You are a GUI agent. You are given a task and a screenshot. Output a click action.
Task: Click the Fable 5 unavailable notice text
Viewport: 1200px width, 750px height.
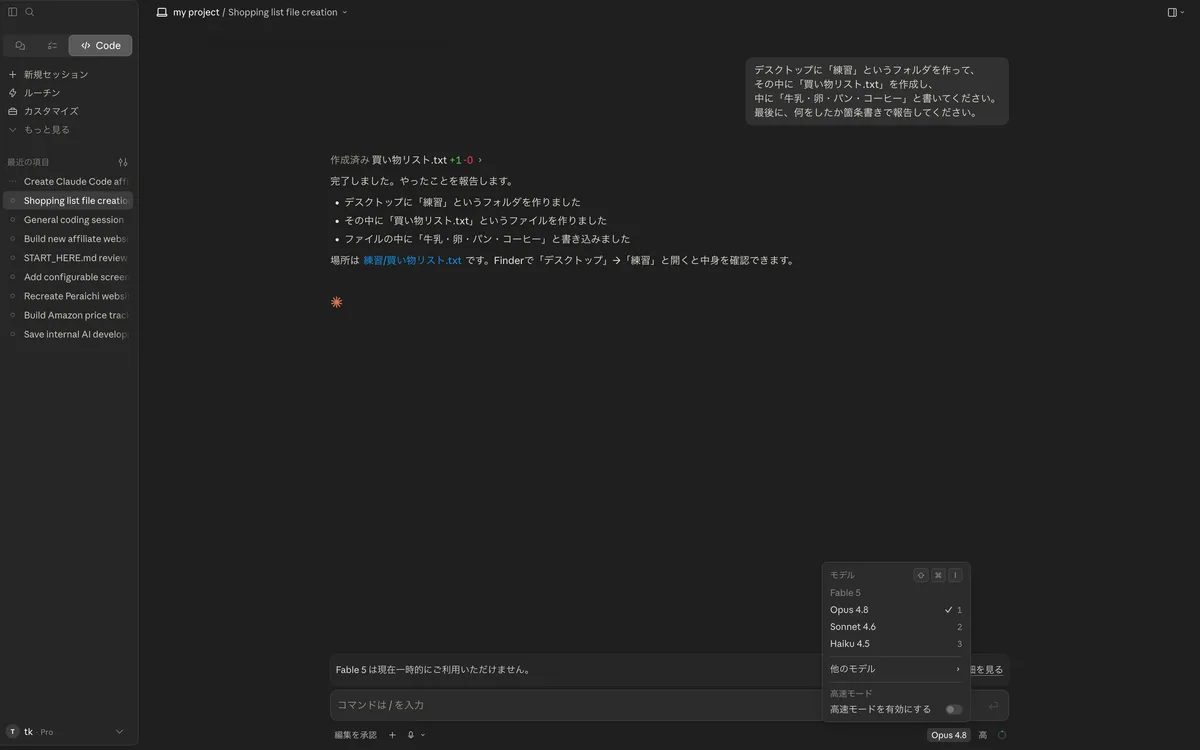(x=433, y=670)
